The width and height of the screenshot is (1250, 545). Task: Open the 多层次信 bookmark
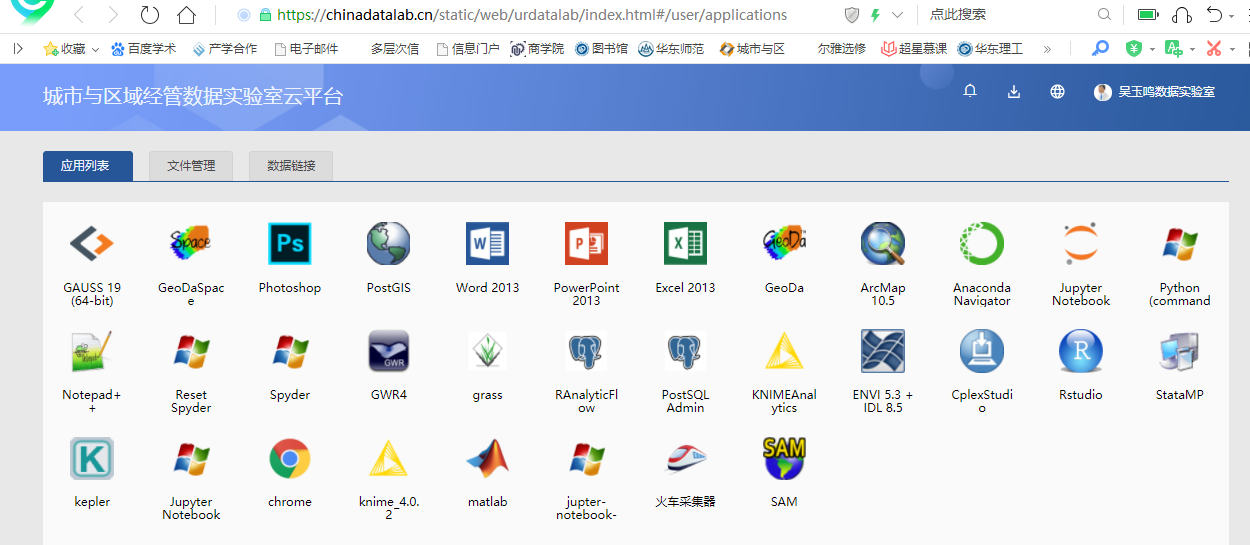coord(395,48)
